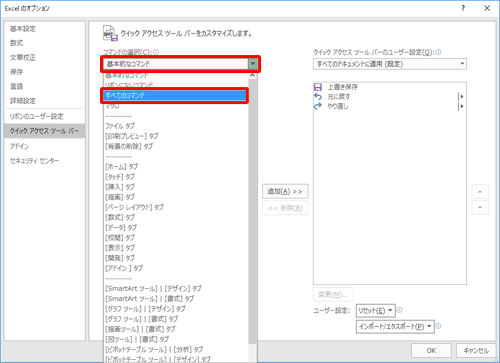
Task: Click info icon next to インポート/エクスポート button
Action: [x=439, y=326]
